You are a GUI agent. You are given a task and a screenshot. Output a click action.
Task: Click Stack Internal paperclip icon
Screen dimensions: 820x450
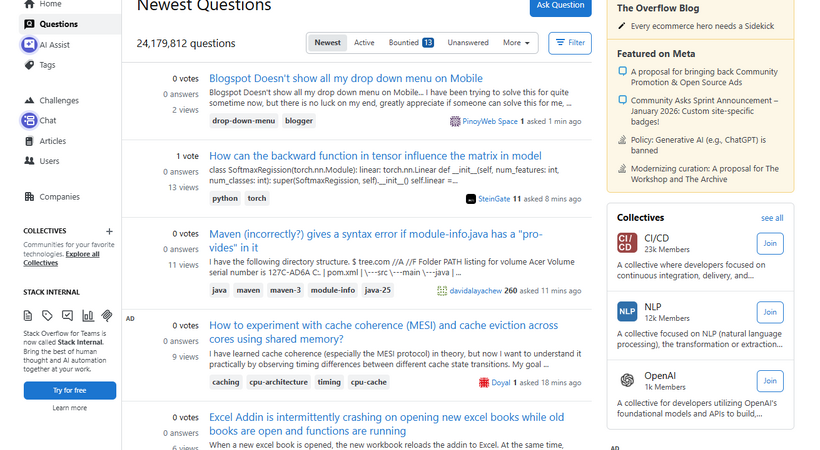tap(107, 316)
